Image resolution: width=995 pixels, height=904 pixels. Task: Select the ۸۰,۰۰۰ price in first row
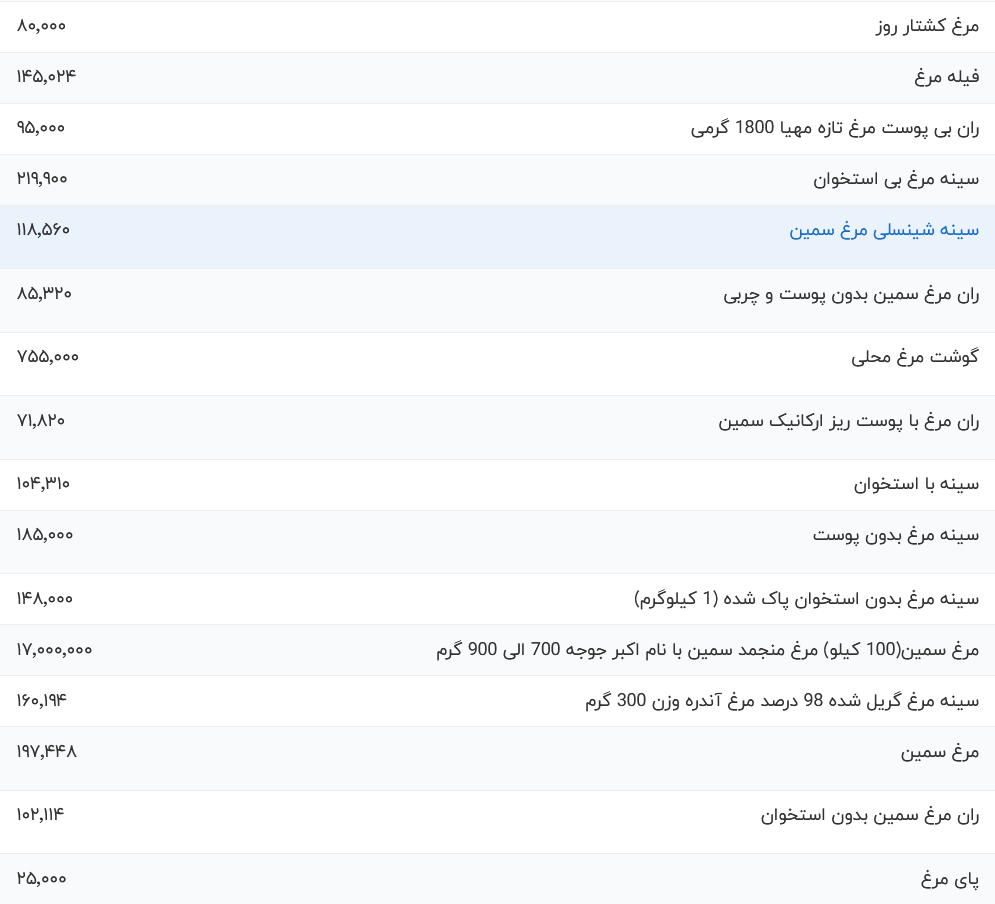click(x=41, y=26)
